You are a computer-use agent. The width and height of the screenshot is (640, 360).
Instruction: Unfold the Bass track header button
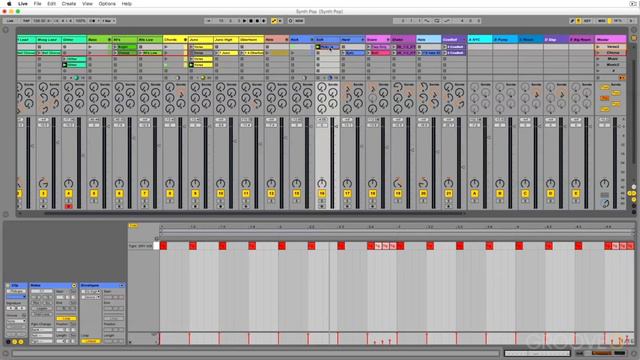coord(109,40)
